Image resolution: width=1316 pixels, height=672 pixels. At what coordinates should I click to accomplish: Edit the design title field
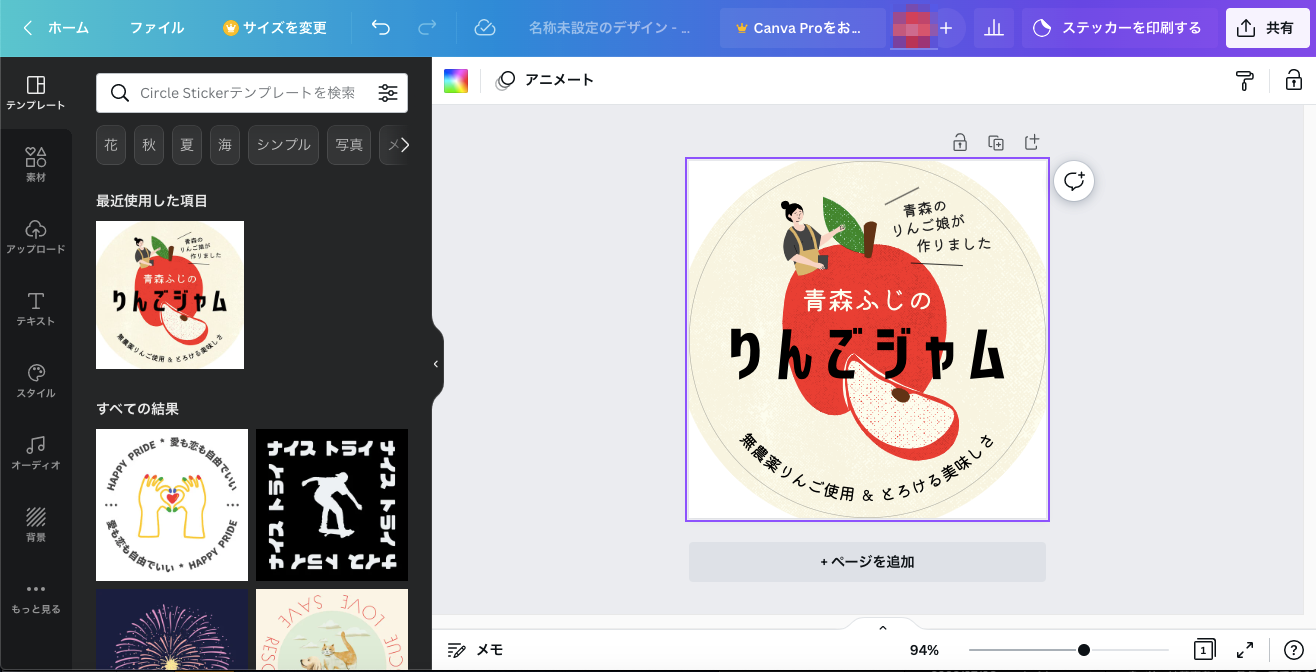click(609, 28)
